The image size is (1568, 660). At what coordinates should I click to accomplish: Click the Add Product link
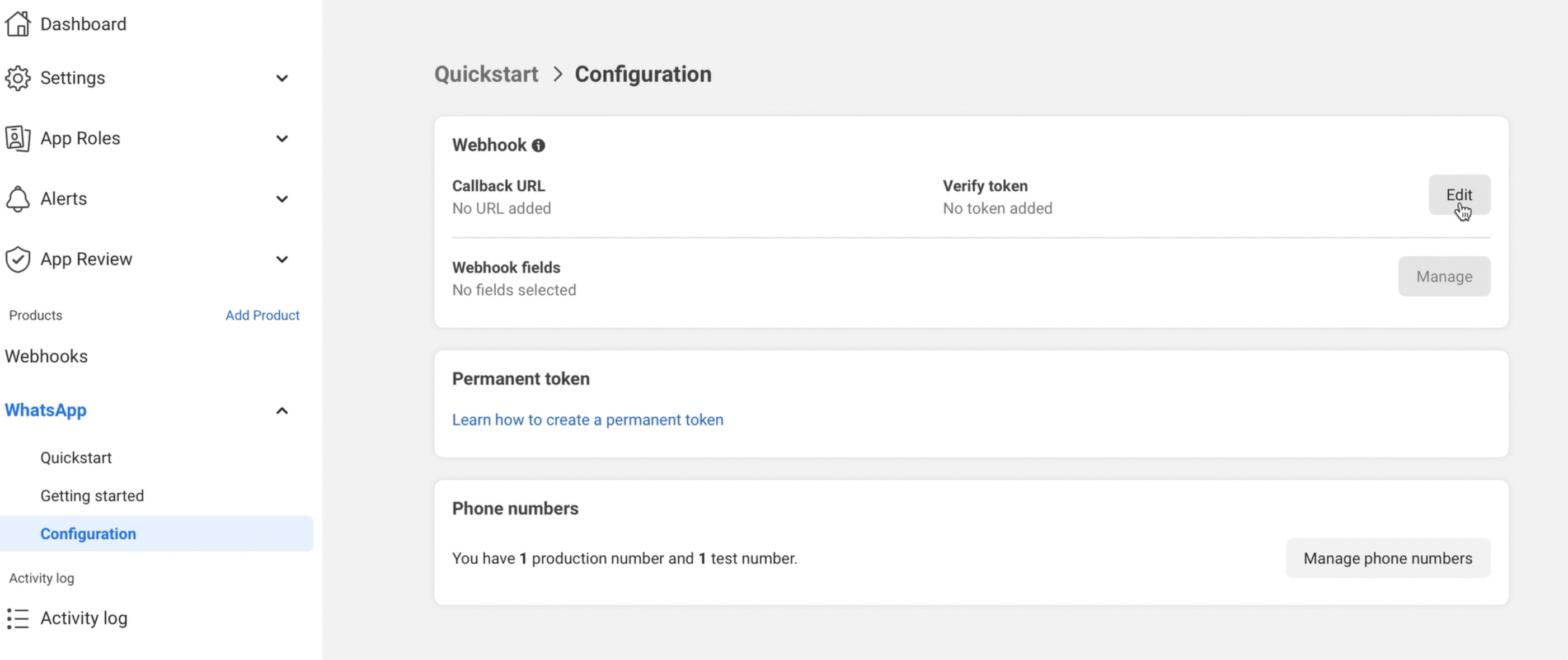(262, 315)
